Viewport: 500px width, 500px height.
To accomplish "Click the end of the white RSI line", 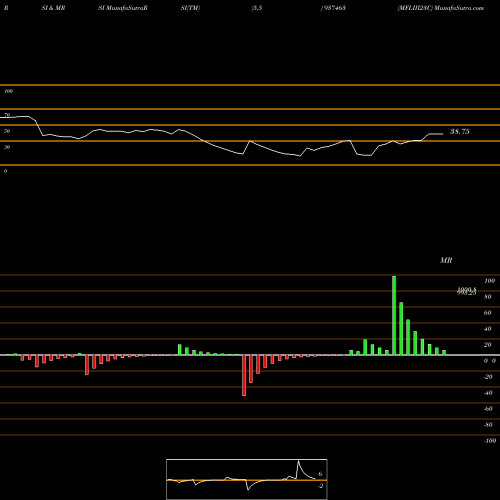I will pos(443,134).
